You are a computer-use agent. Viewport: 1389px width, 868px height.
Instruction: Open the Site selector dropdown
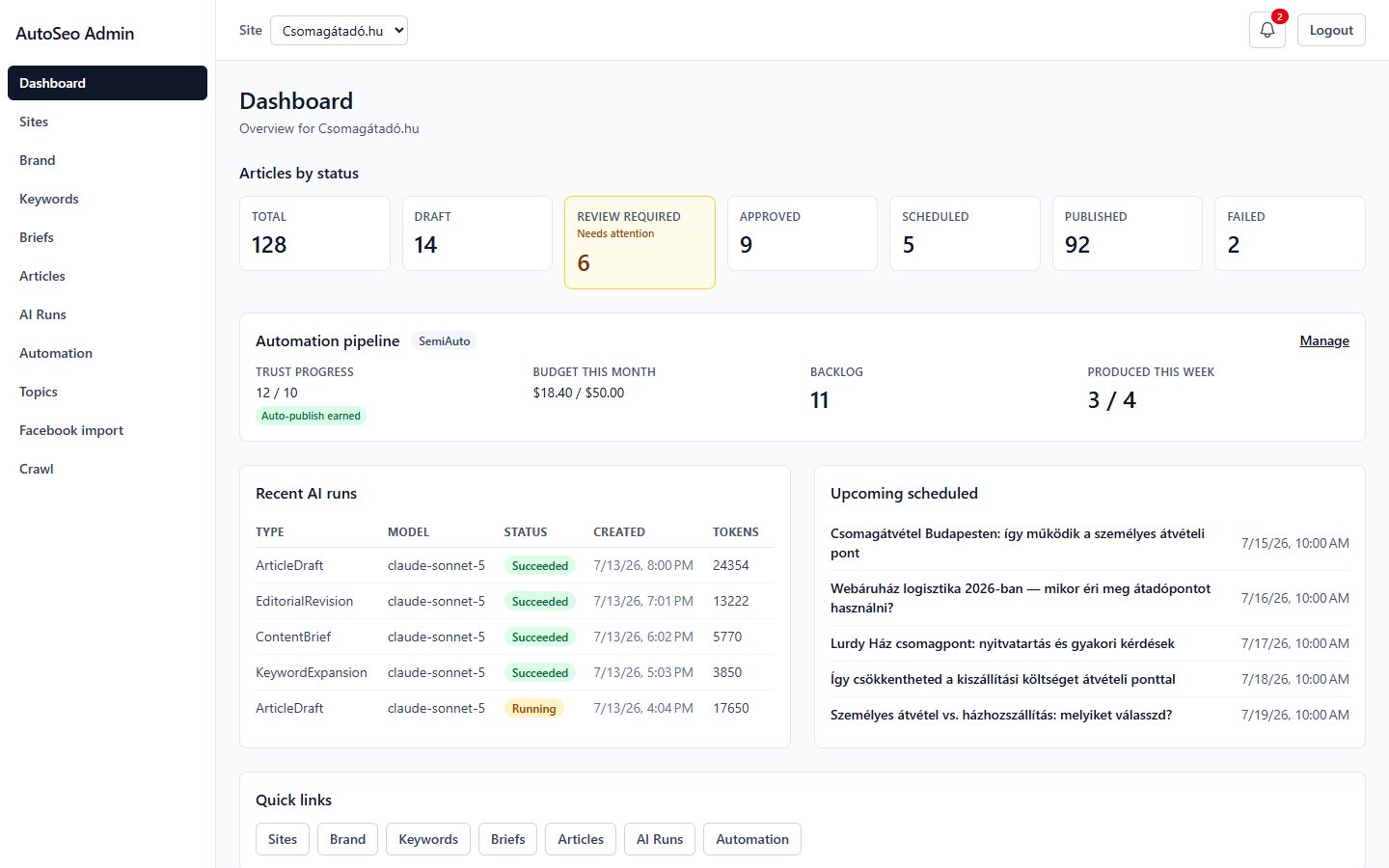click(339, 31)
